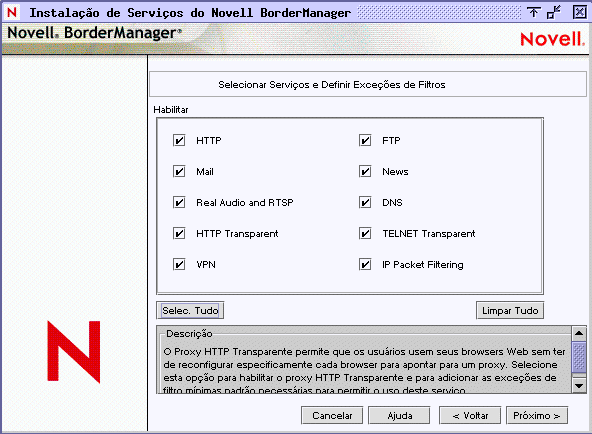Click the Real Audio and RTSP label

[x=245, y=203]
